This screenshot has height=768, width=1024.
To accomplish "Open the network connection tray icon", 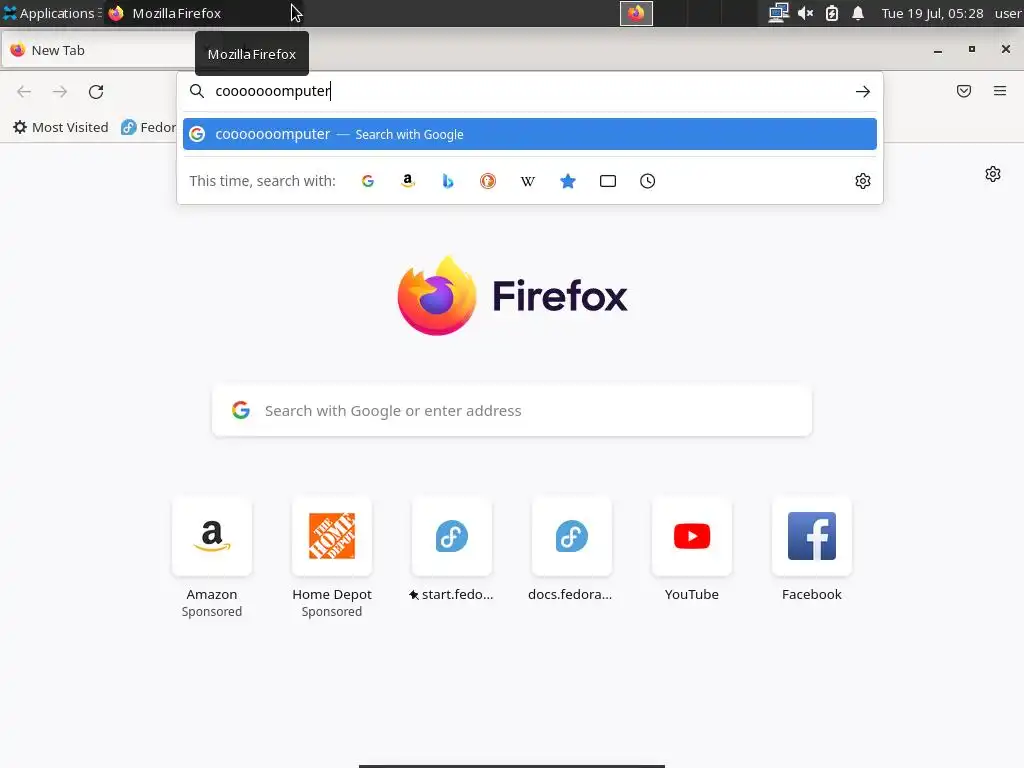I will (x=778, y=13).
